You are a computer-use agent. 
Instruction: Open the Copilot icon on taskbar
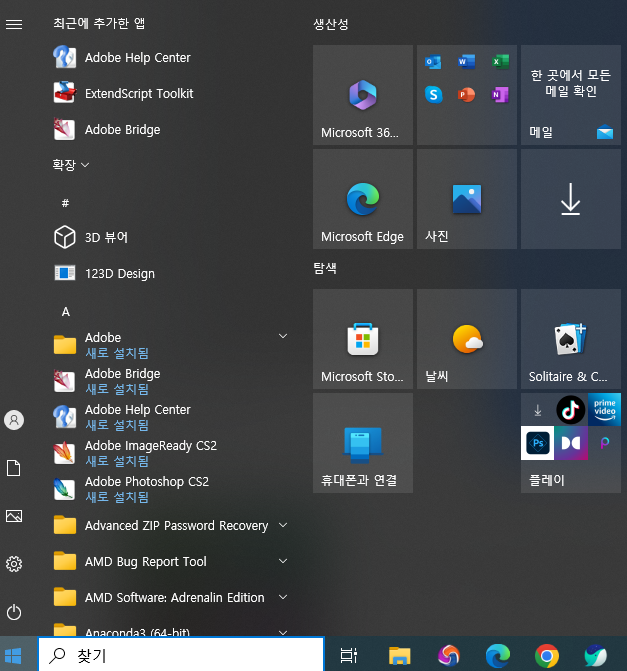tap(449, 655)
